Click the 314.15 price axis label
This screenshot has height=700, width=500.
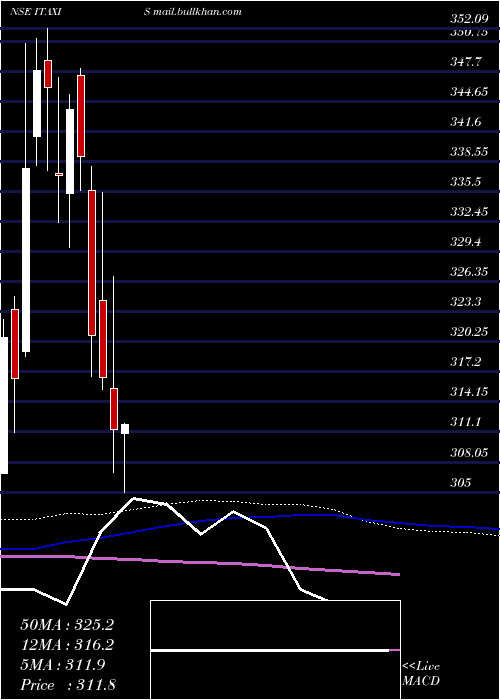click(x=468, y=392)
